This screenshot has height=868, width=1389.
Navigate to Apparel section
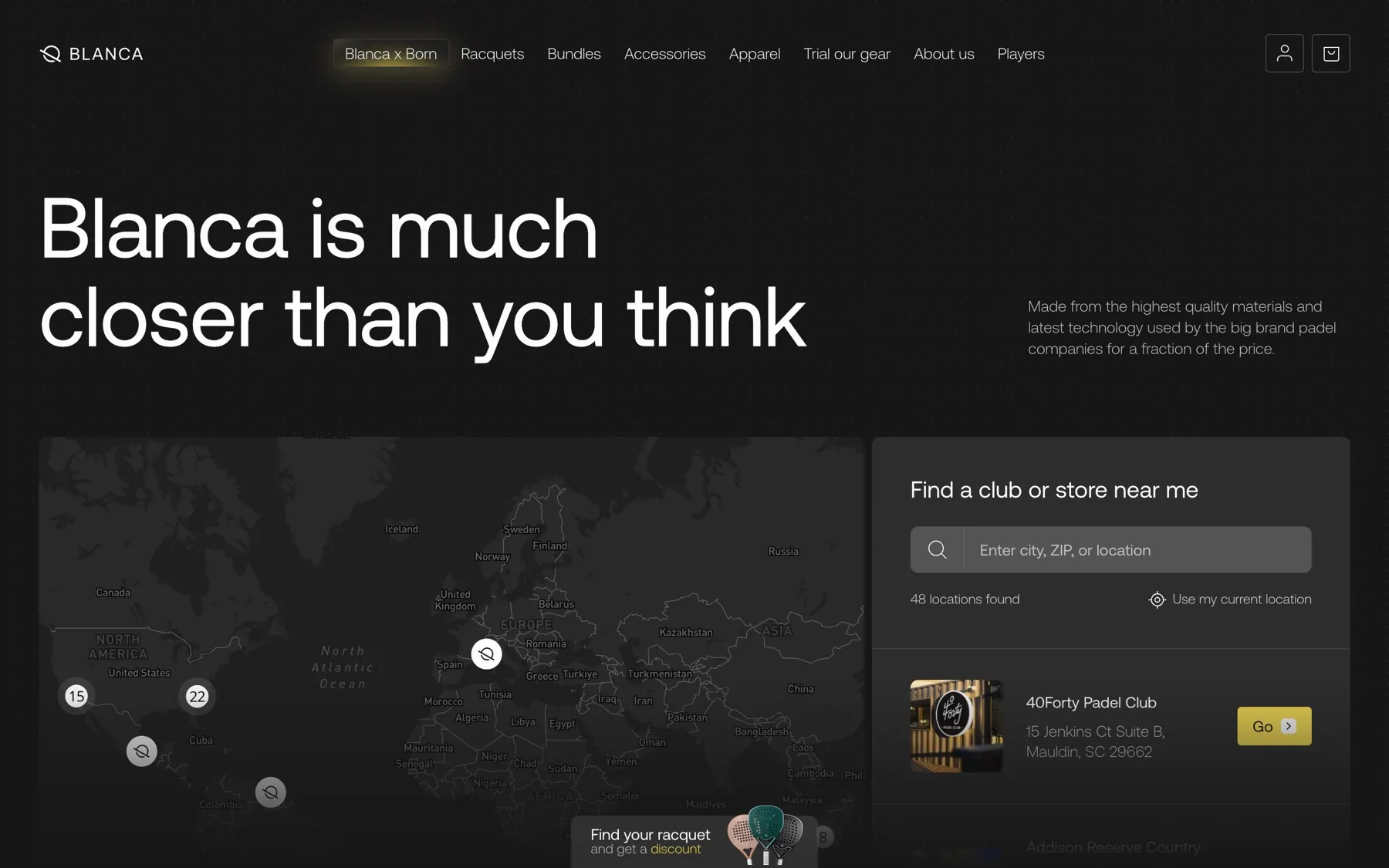tap(755, 54)
